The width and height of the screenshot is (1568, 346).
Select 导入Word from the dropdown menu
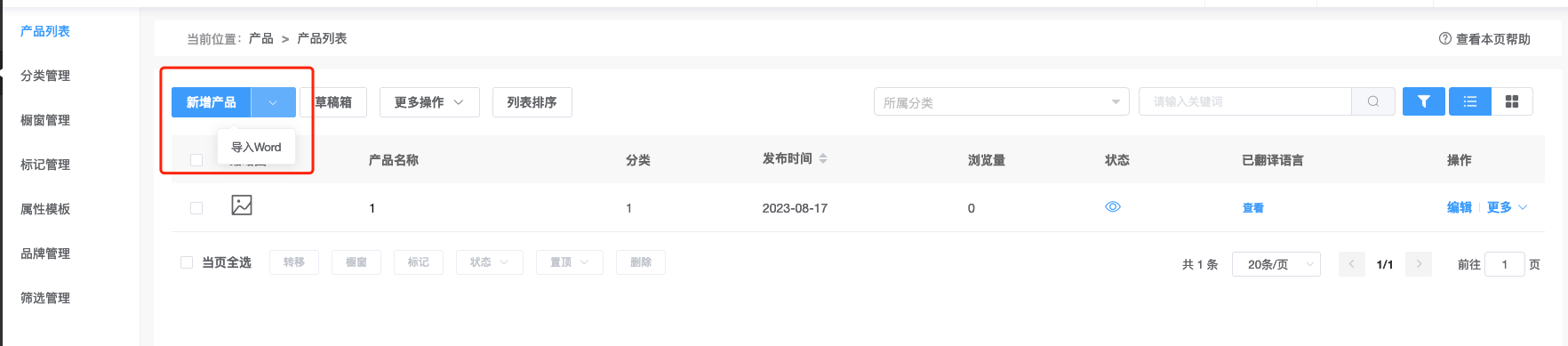point(256,148)
